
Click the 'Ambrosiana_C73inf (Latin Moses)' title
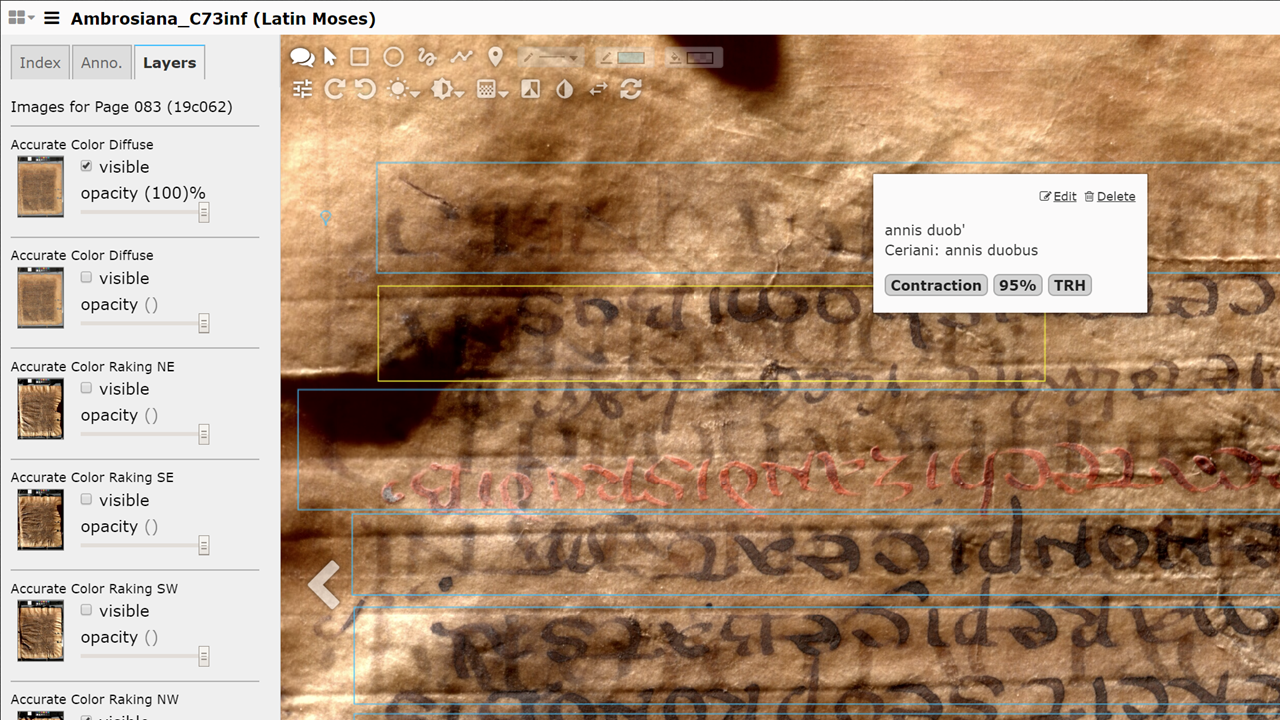coord(223,18)
